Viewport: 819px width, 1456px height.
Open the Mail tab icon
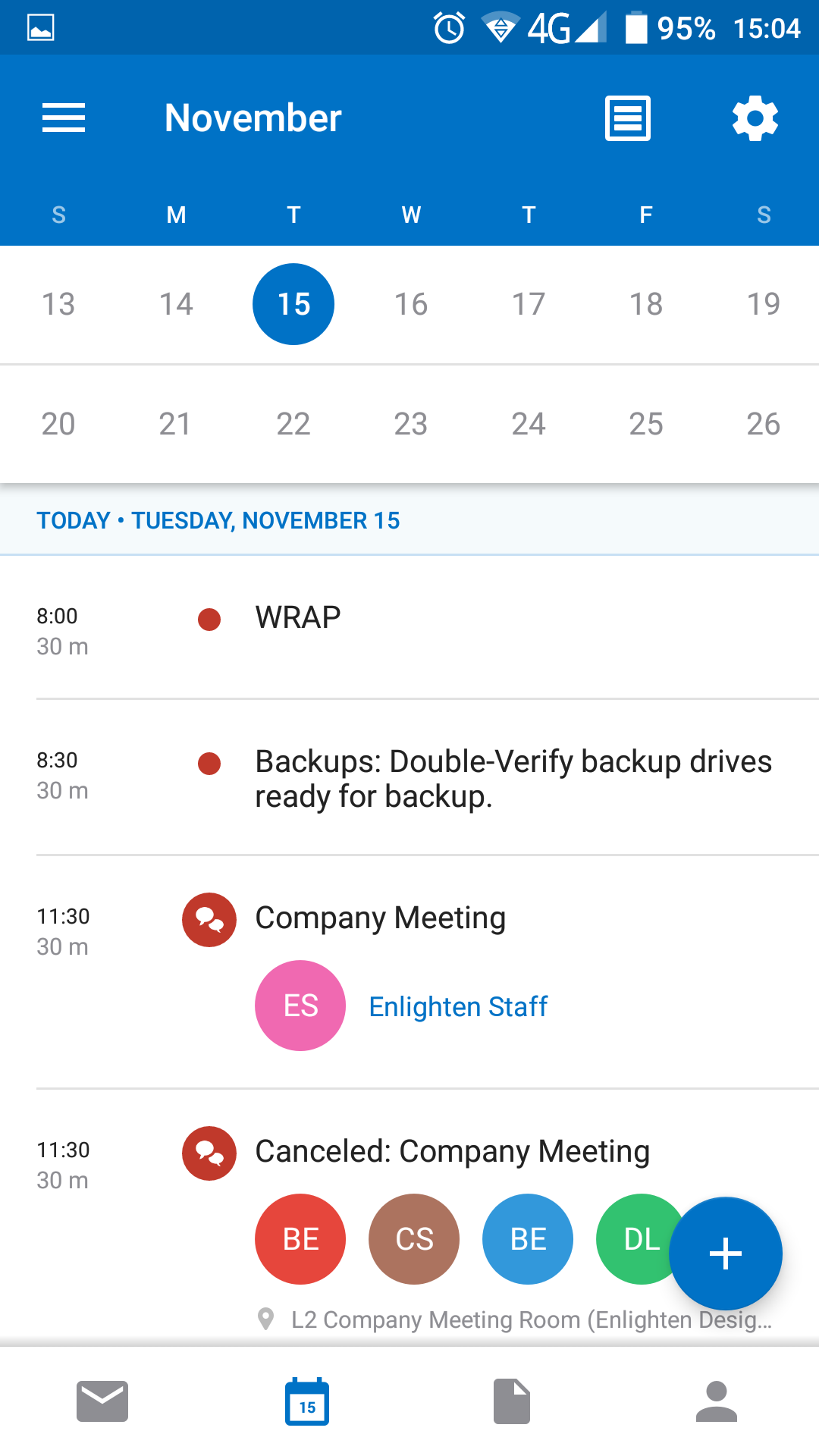[102, 1401]
